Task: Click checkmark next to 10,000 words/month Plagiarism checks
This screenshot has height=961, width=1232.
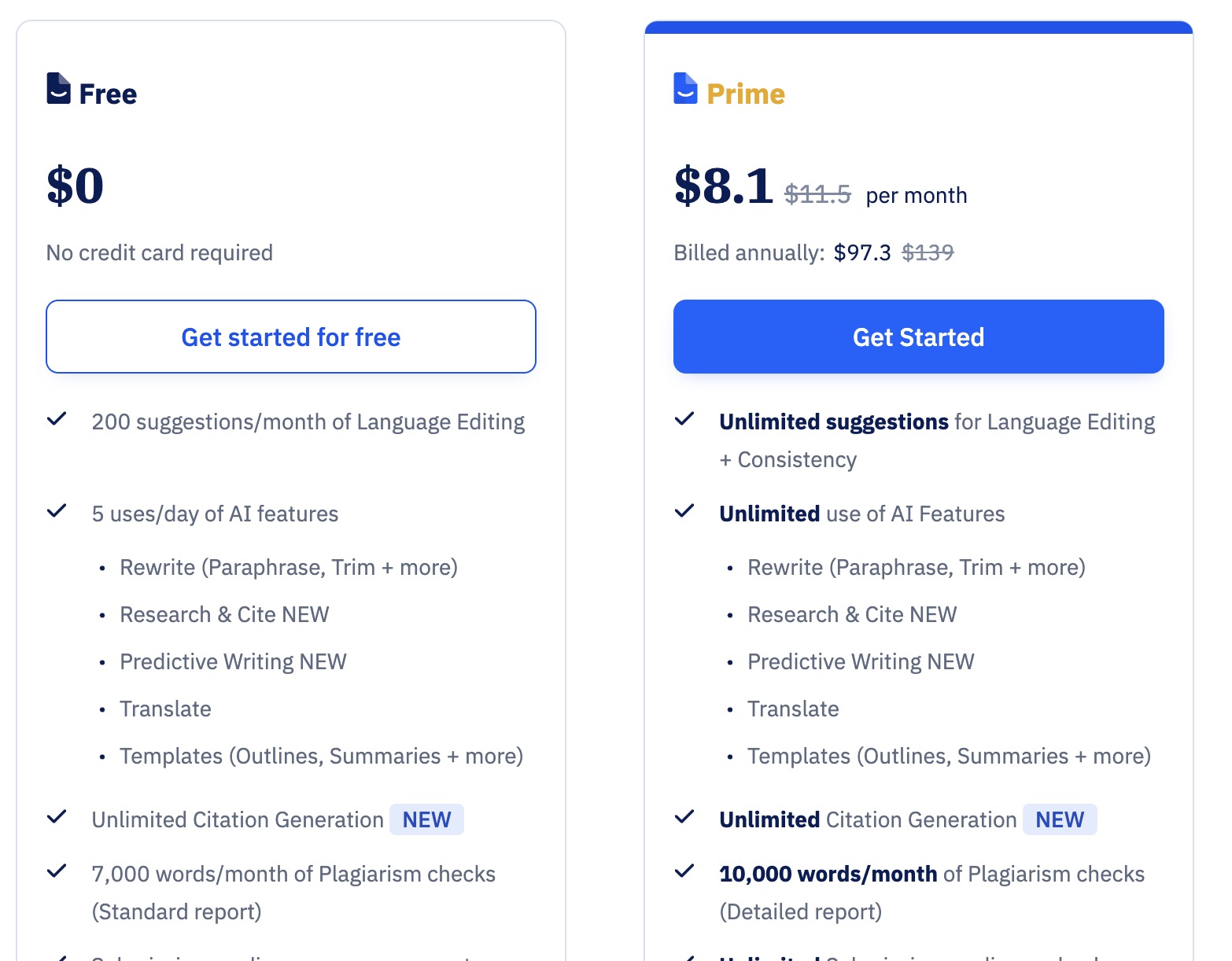Action: point(684,871)
